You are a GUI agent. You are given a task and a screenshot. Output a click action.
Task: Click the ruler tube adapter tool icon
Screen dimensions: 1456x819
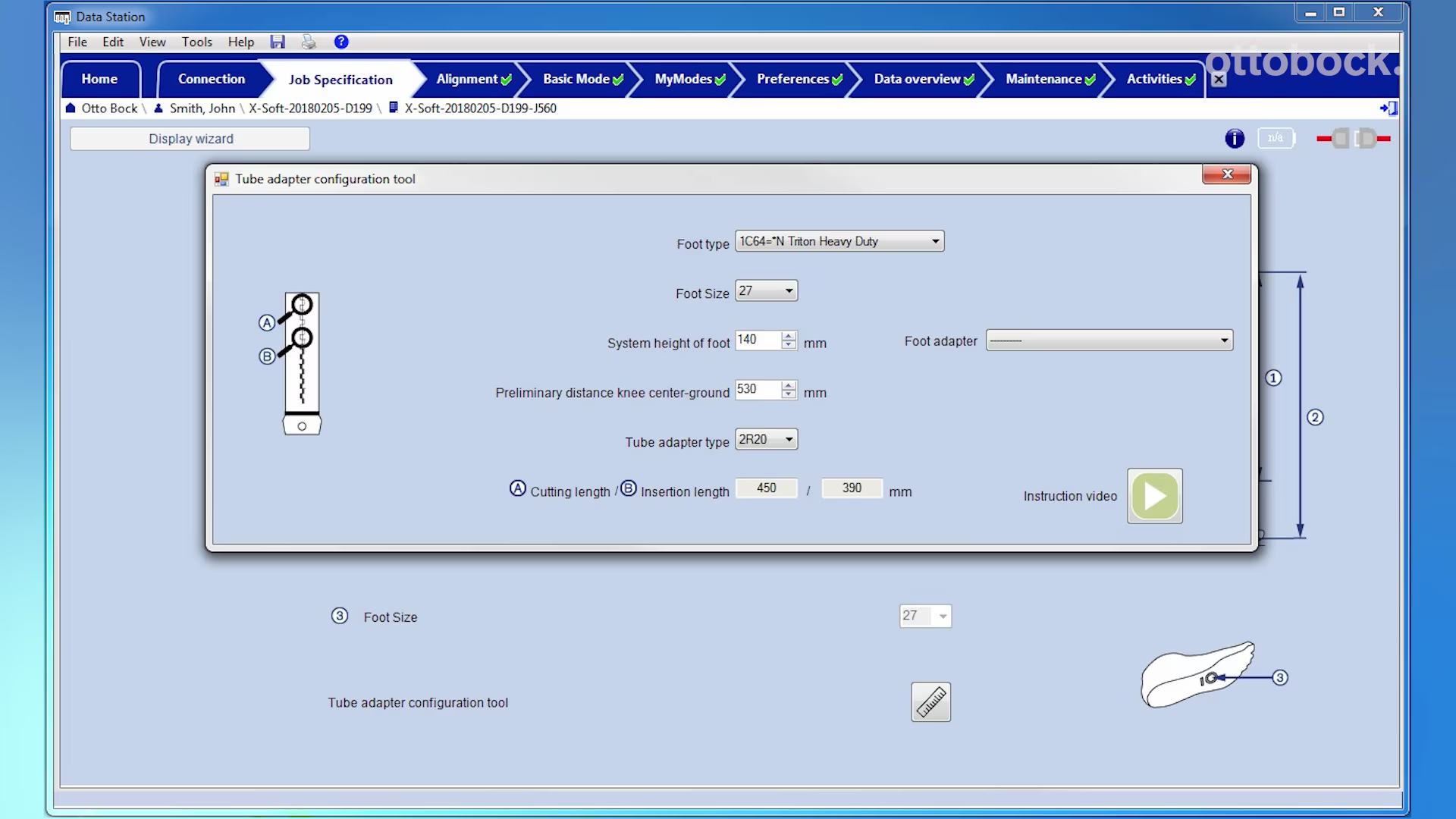click(x=930, y=702)
